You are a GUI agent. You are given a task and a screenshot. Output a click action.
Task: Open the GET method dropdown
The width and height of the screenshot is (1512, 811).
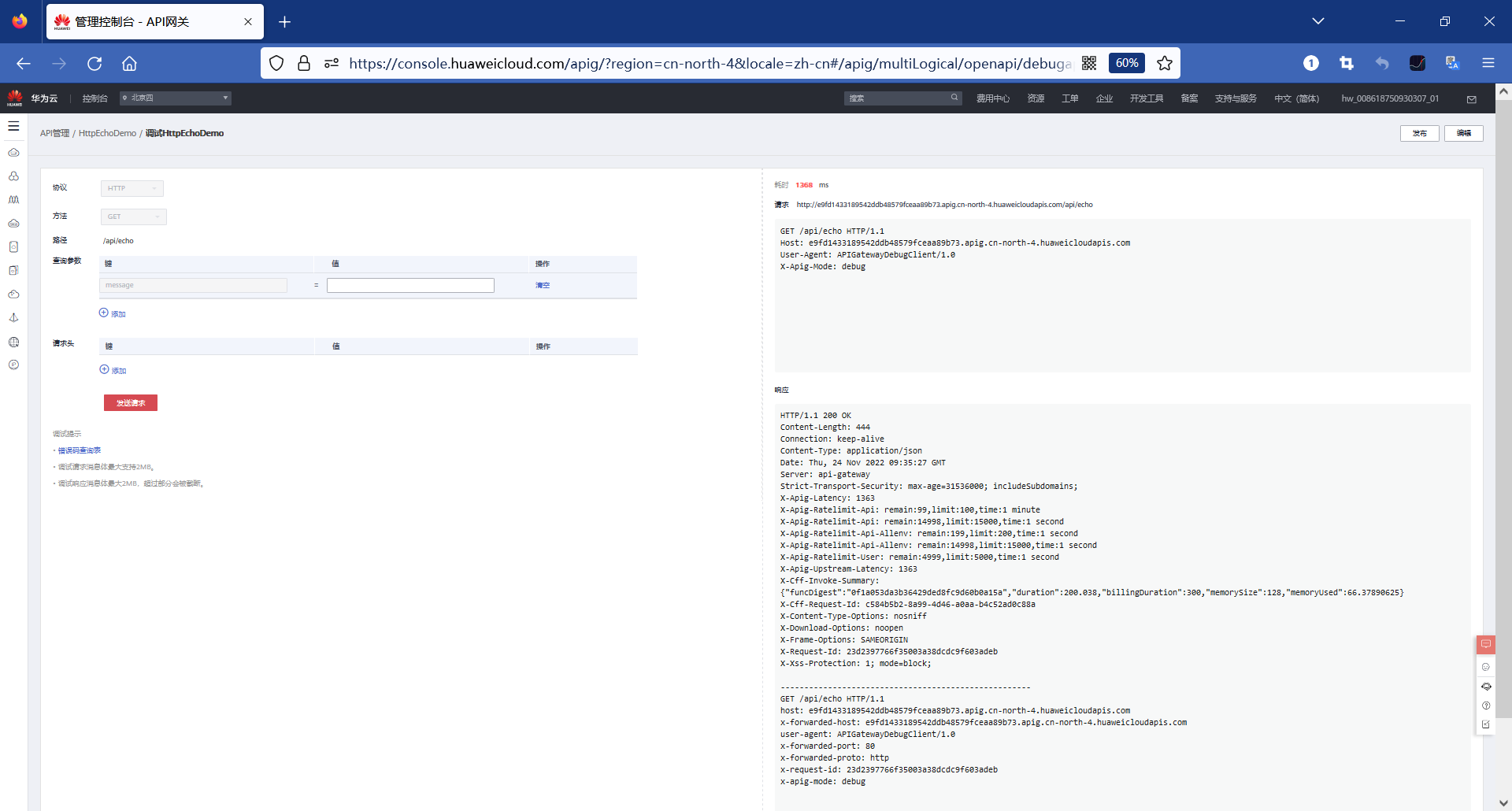[134, 217]
